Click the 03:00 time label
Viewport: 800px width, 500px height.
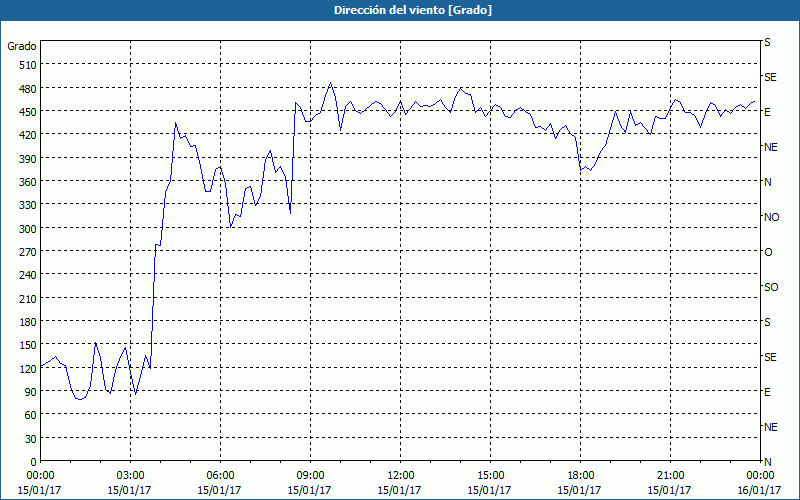(131, 476)
